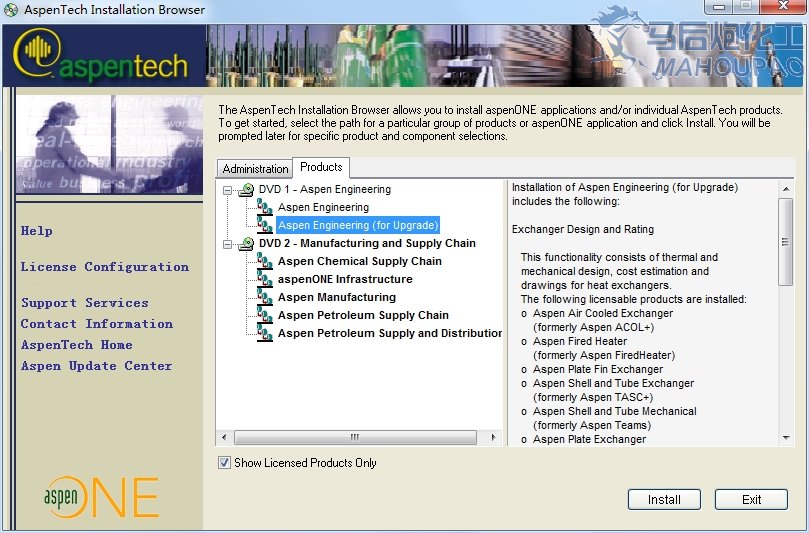Select the Products tab

coord(321,167)
